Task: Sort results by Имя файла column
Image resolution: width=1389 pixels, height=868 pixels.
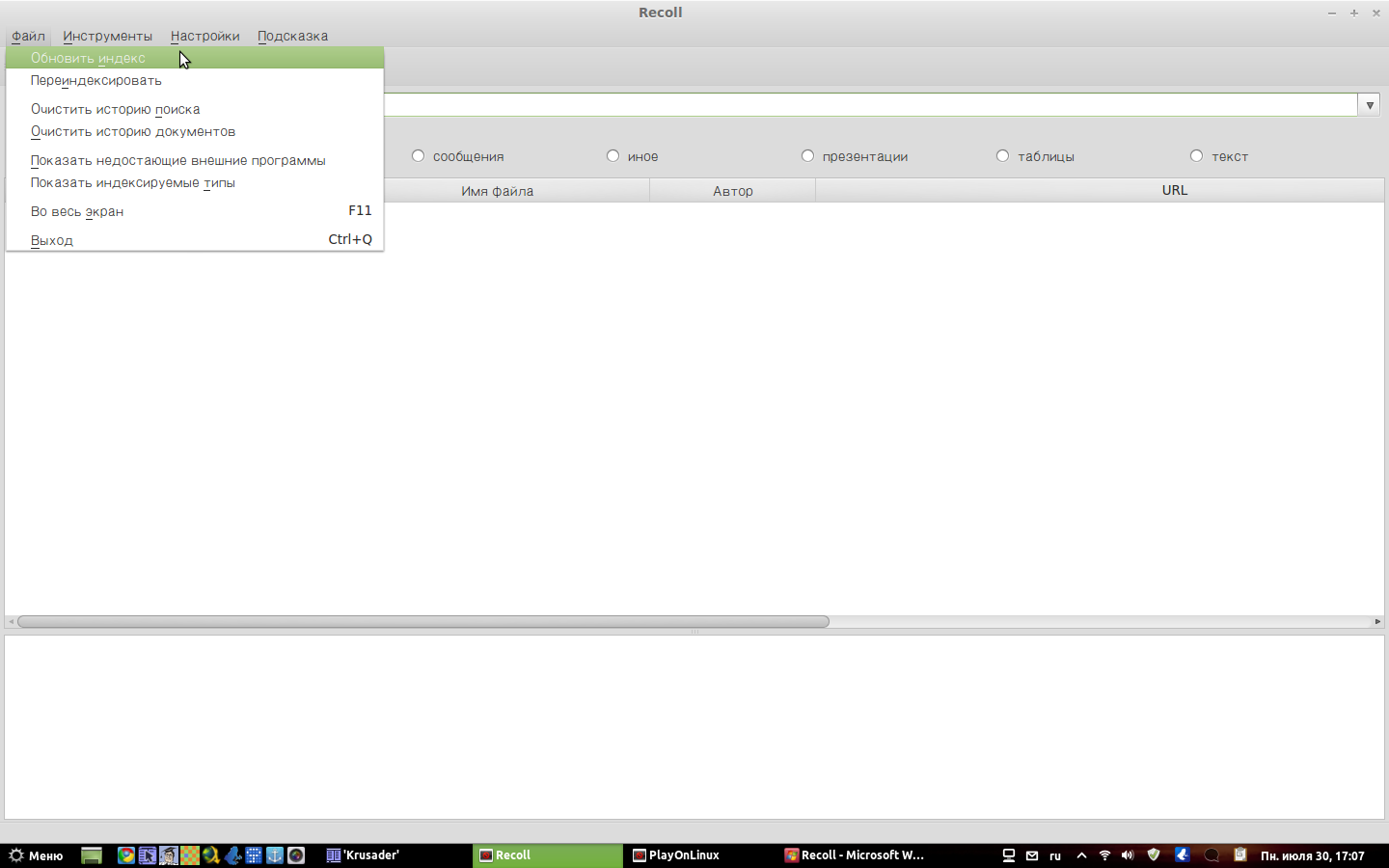Action: tap(498, 191)
